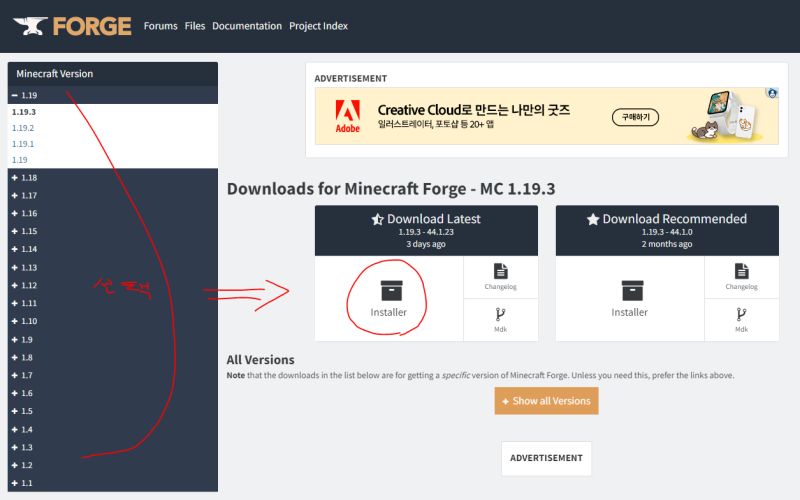Image resolution: width=800 pixels, height=500 pixels.
Task: Select the plain 1.19 version link
Action: pos(20,160)
